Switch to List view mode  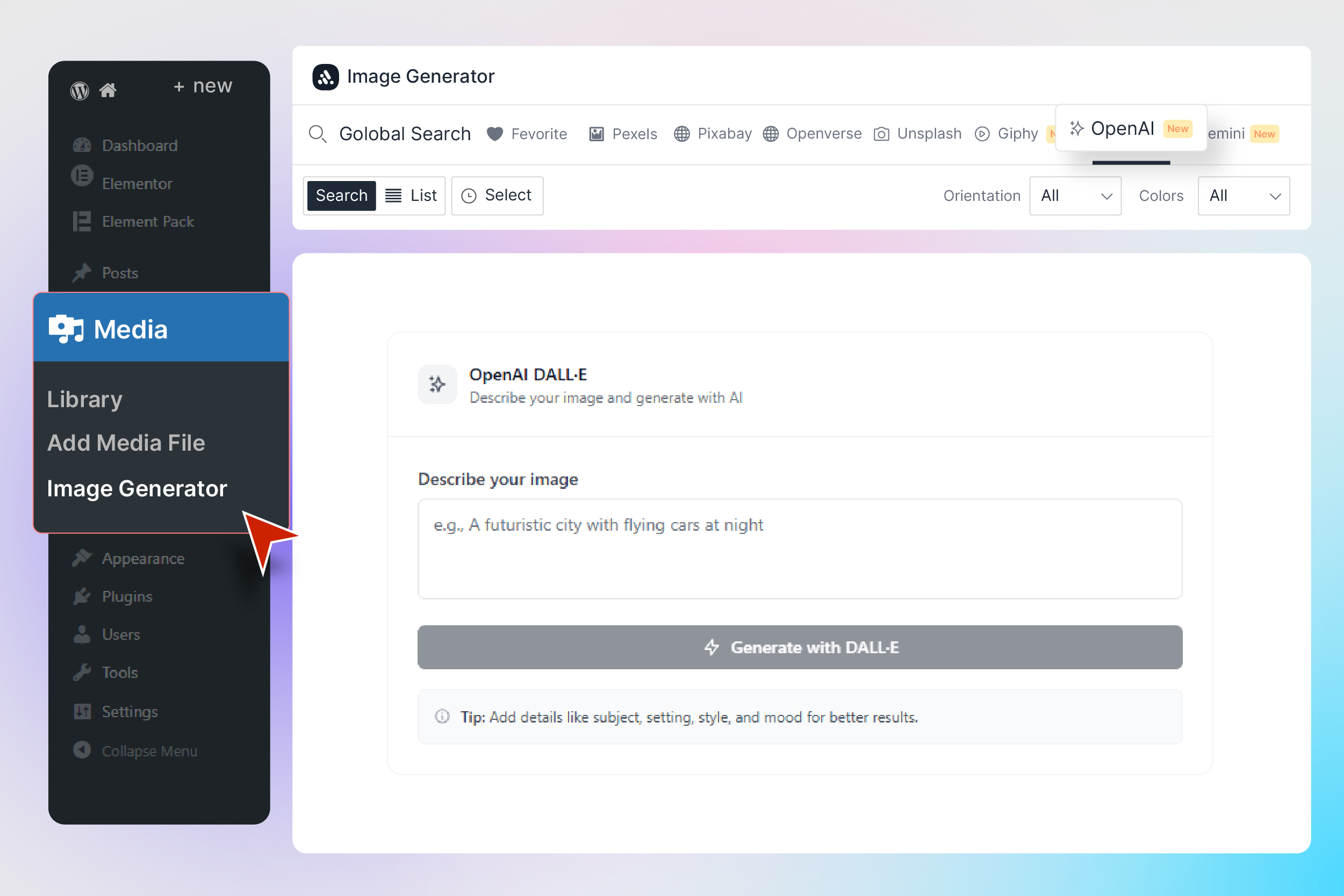(411, 196)
